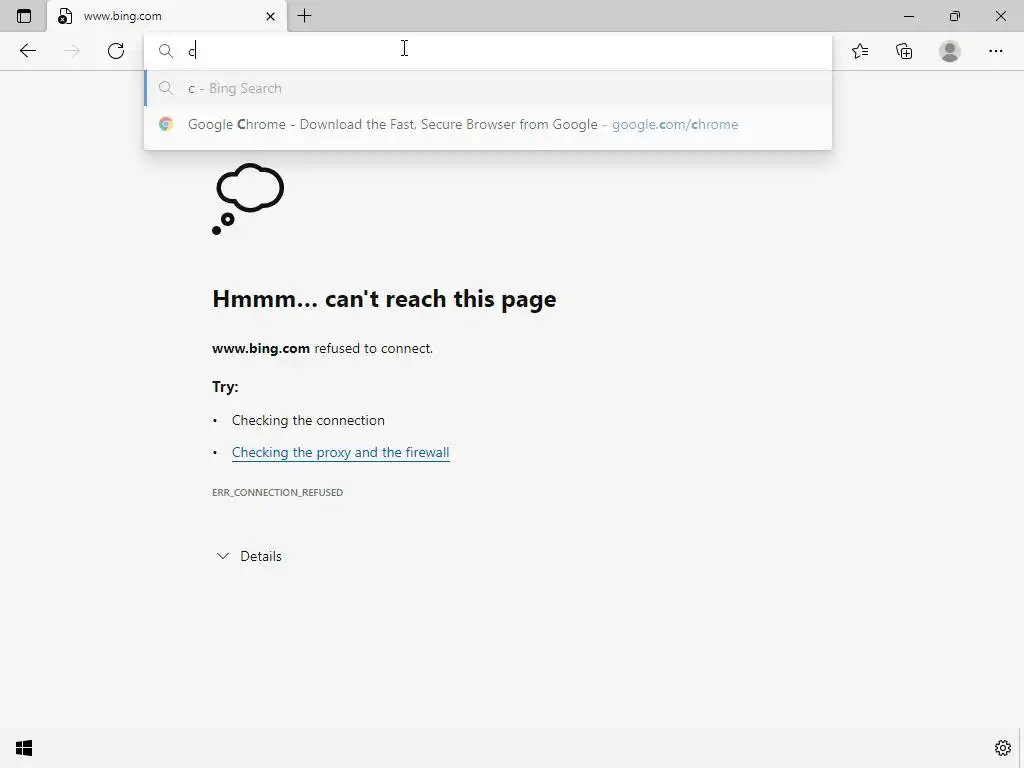
Task: Expand the Details section
Action: click(249, 556)
